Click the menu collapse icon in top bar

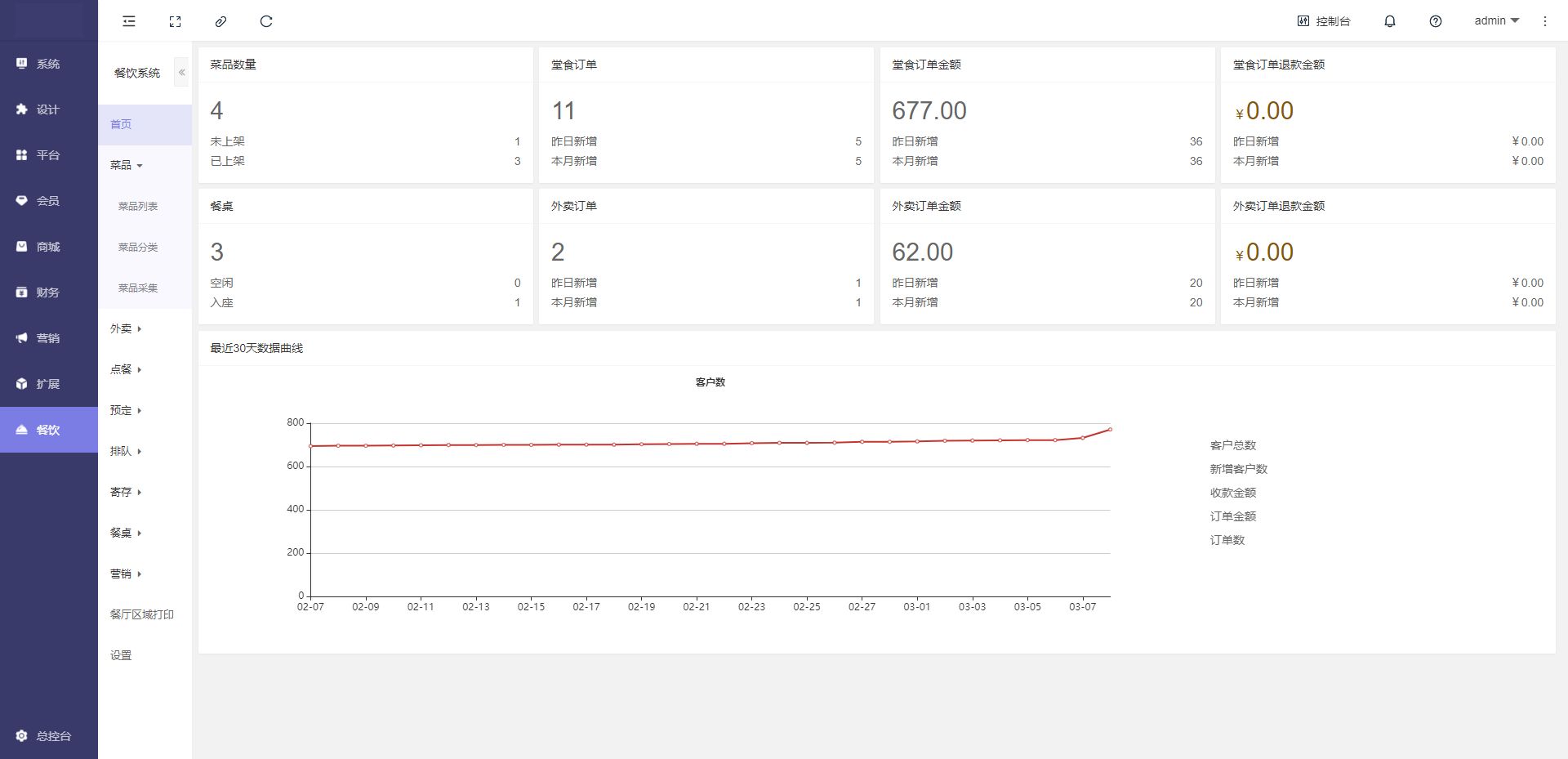[x=129, y=21]
